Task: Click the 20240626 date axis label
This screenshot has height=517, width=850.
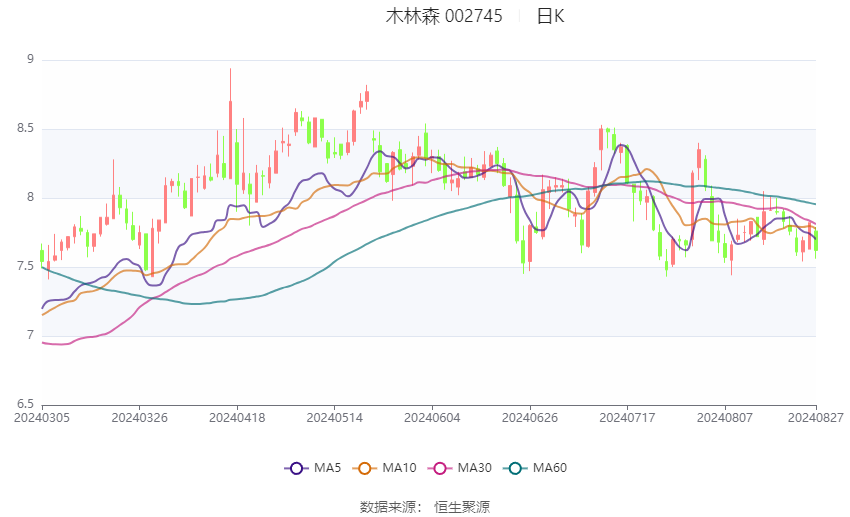Action: click(x=530, y=418)
